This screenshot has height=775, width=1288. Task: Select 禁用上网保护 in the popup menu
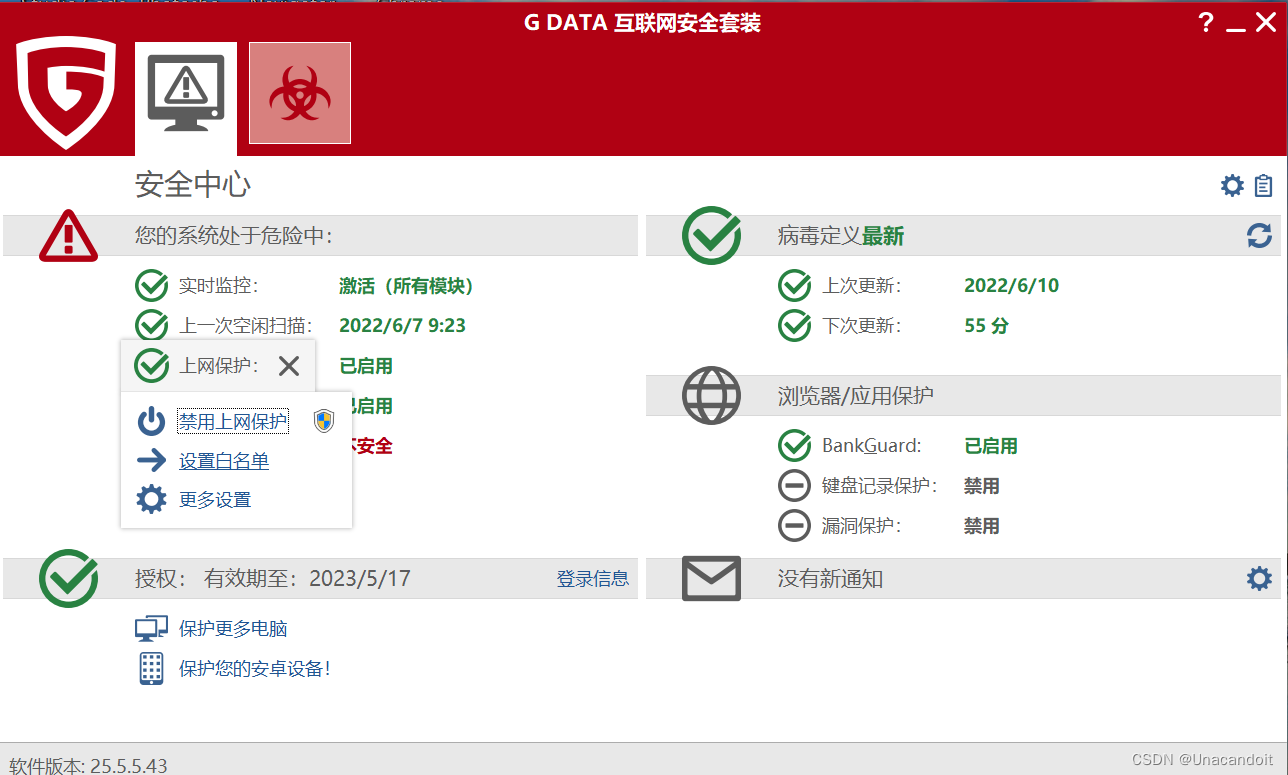[233, 422]
